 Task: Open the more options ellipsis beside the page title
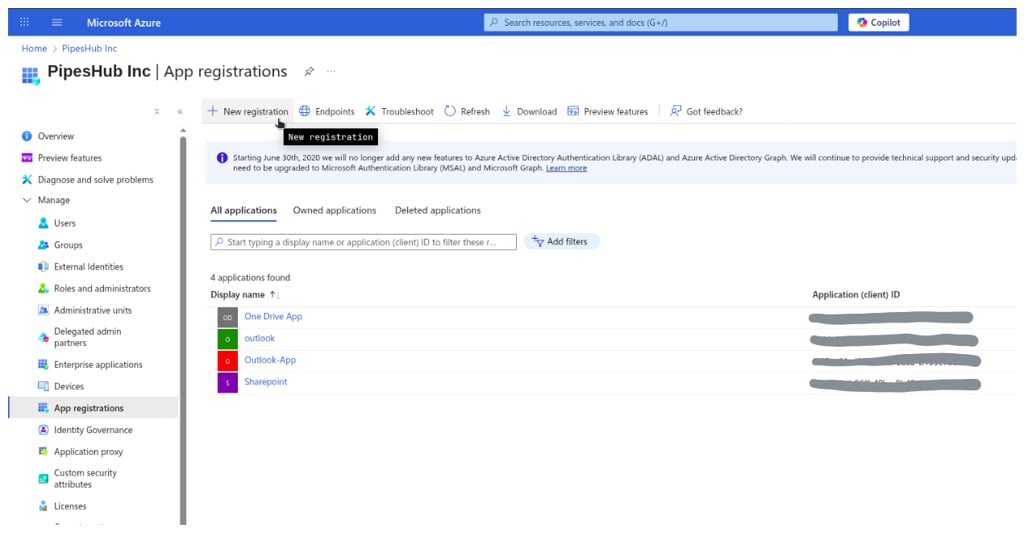click(331, 71)
